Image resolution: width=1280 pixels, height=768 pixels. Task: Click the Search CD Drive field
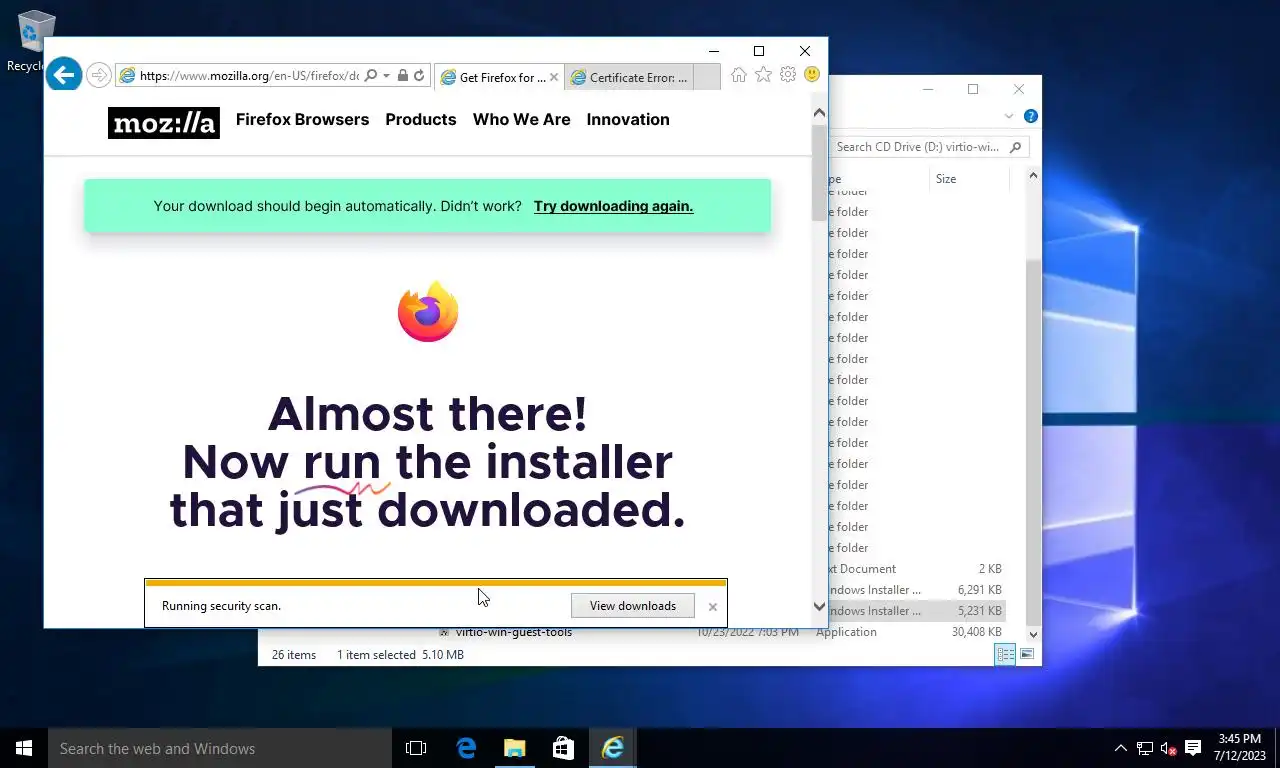point(918,147)
